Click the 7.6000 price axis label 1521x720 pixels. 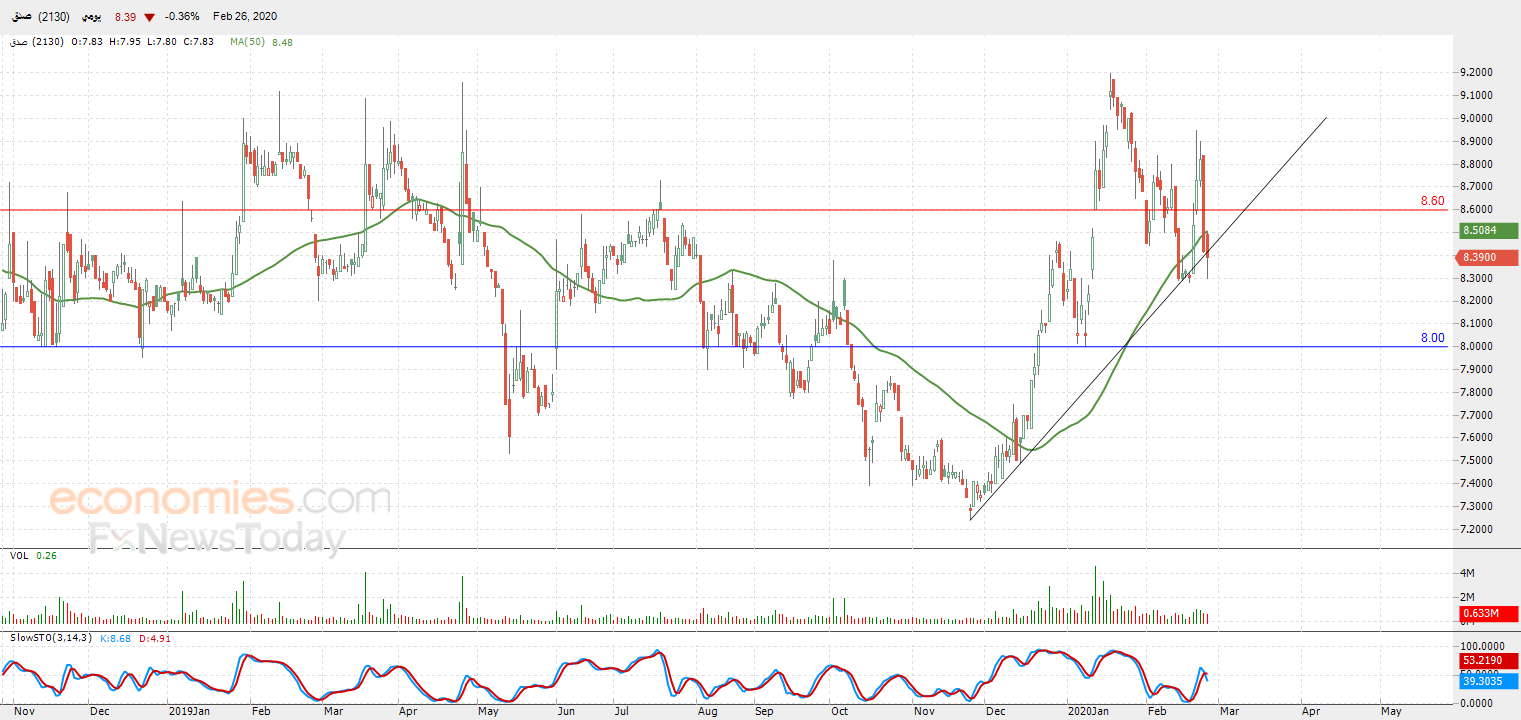pos(1477,438)
